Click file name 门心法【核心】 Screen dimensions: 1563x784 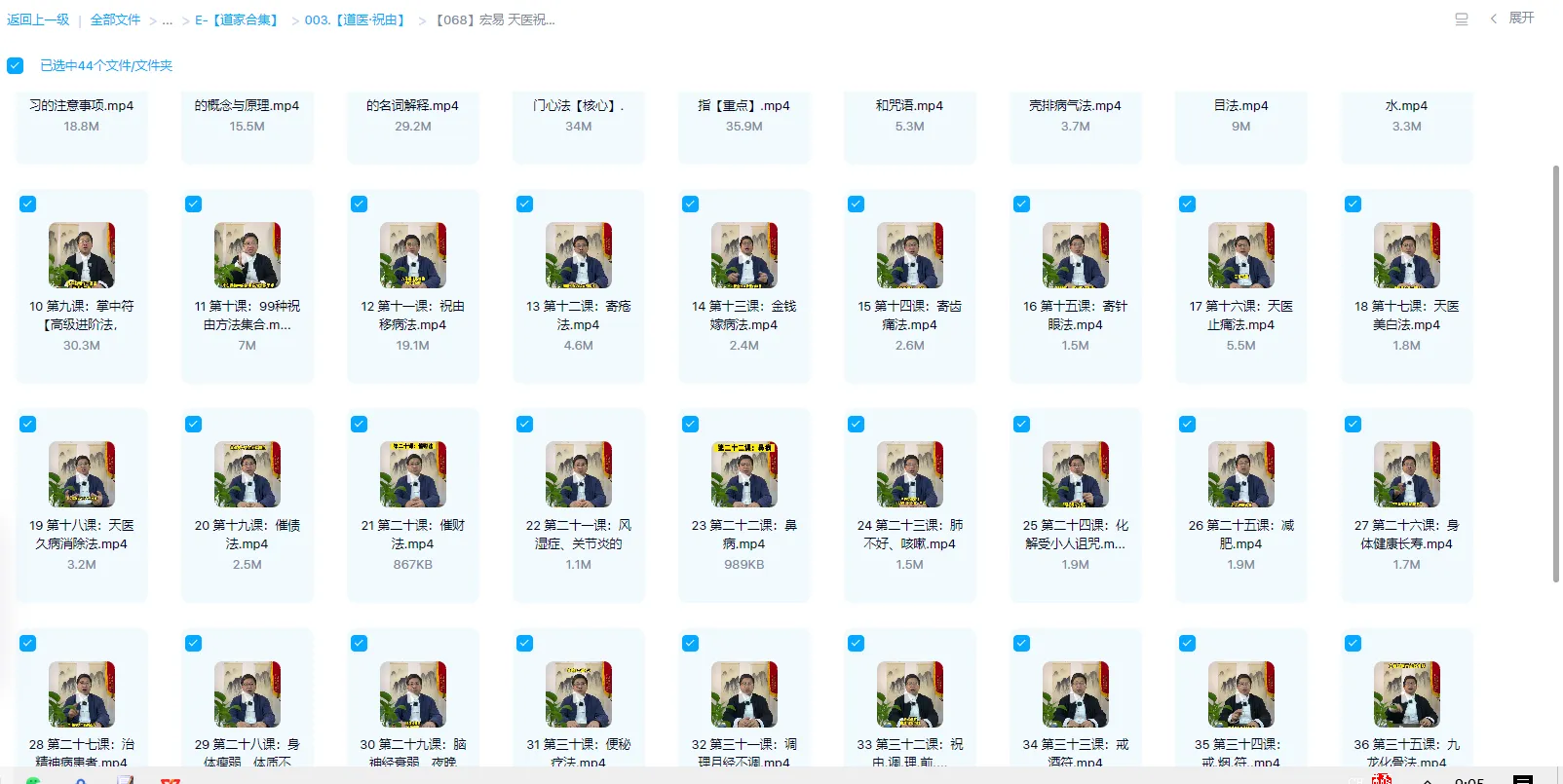[578, 105]
